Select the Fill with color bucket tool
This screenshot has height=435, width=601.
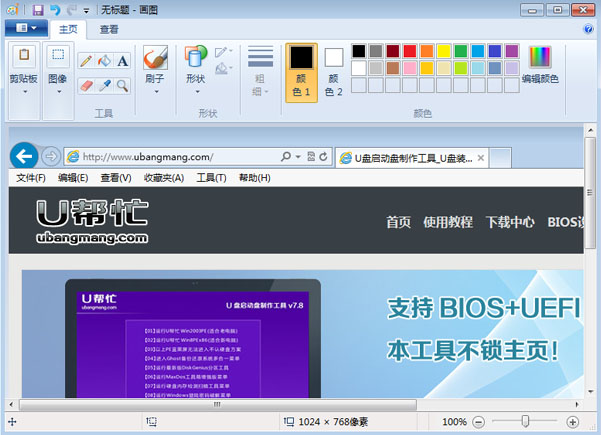[x=104, y=61]
